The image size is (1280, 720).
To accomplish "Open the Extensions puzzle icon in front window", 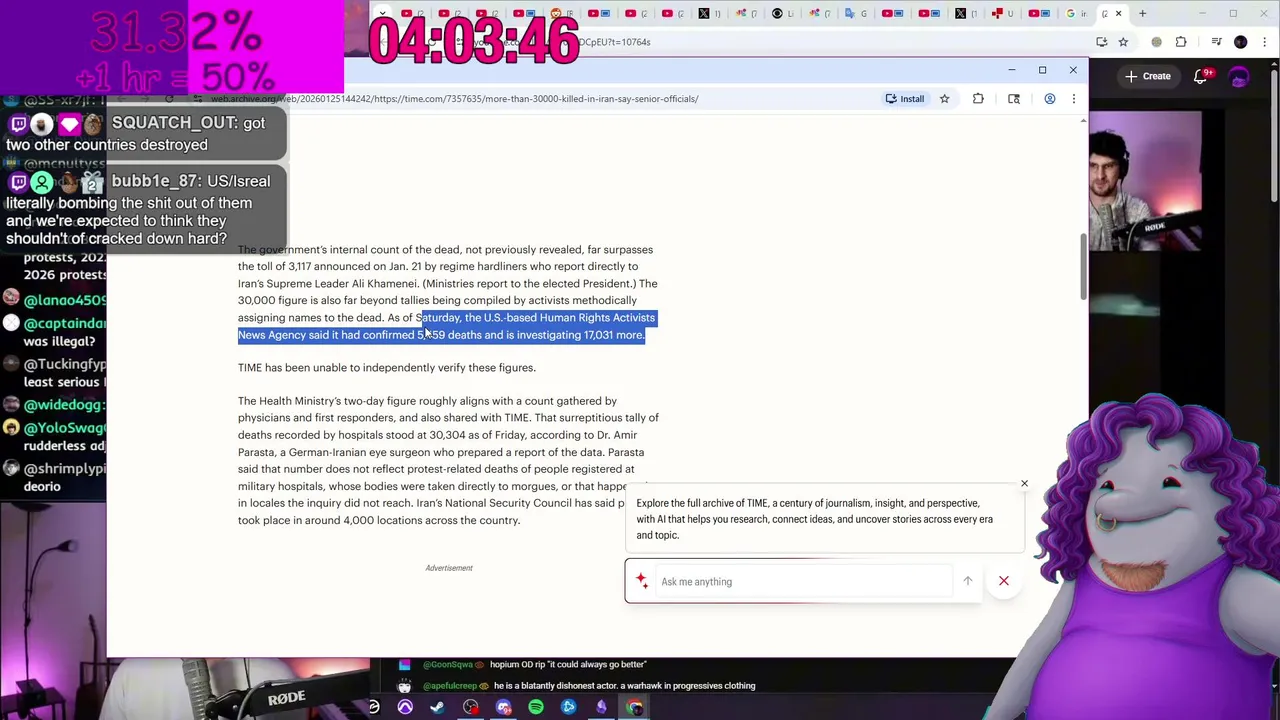I will tap(978, 99).
